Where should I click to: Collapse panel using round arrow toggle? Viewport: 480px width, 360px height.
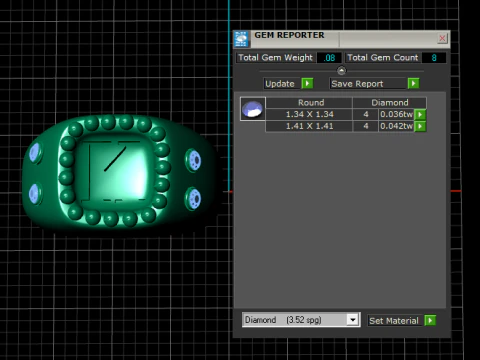(341, 71)
